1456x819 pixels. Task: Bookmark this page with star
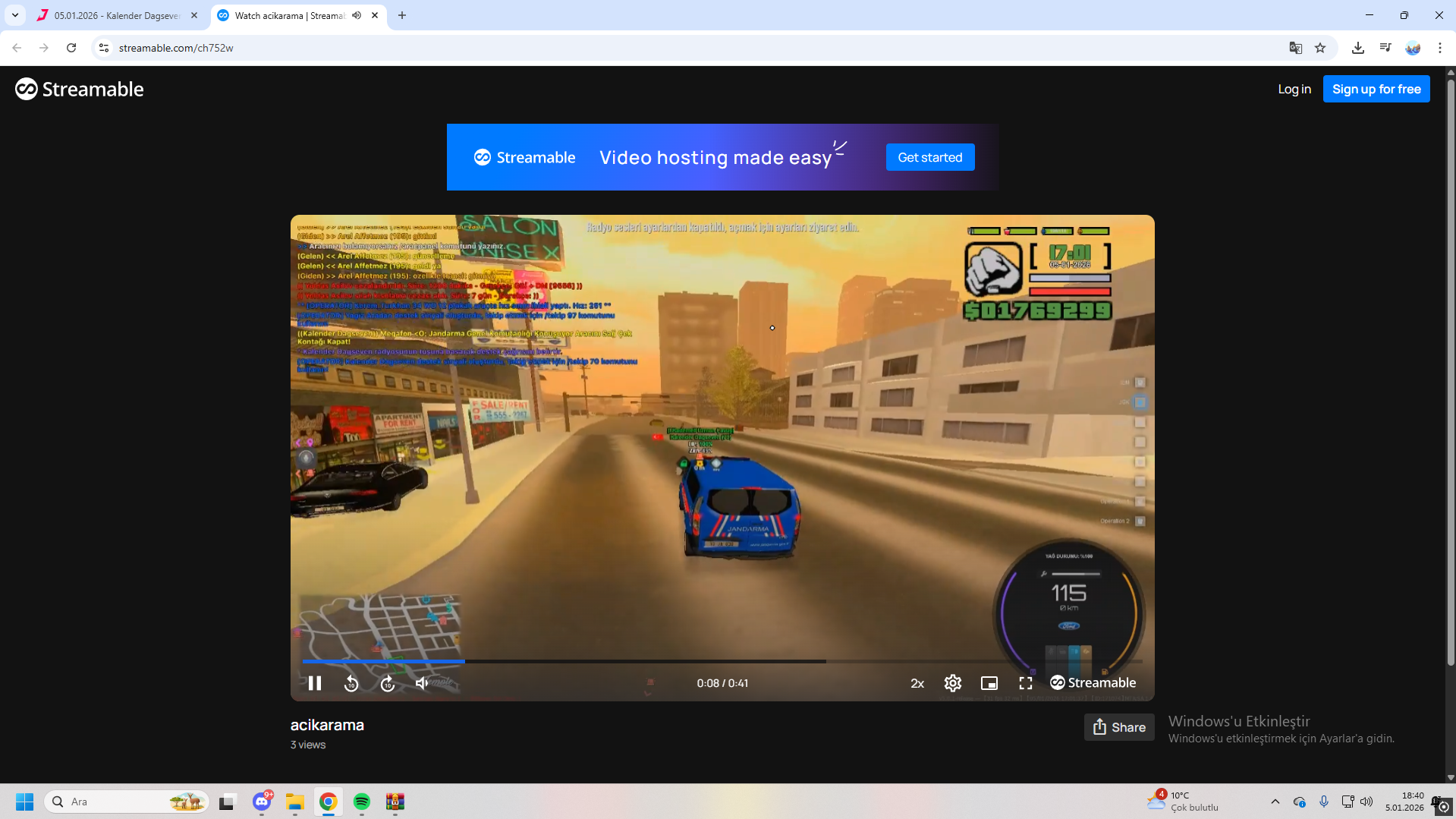[1320, 48]
